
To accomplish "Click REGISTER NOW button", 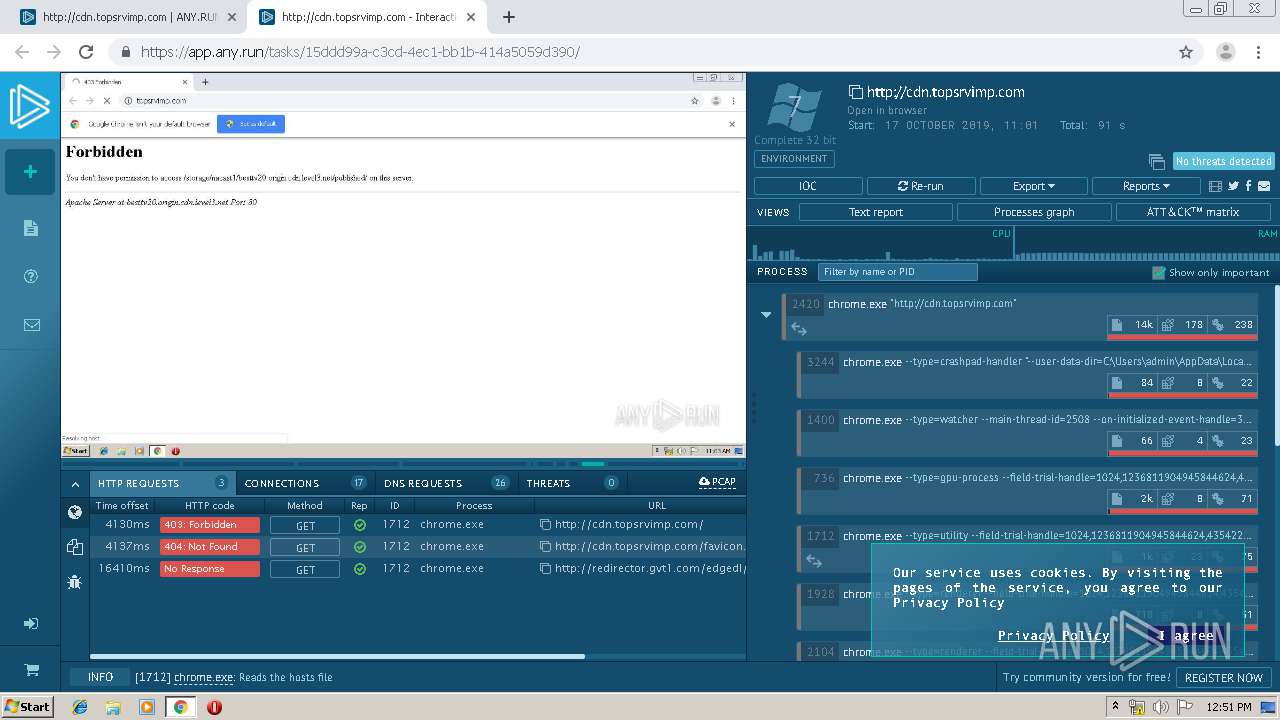I will click(1223, 677).
